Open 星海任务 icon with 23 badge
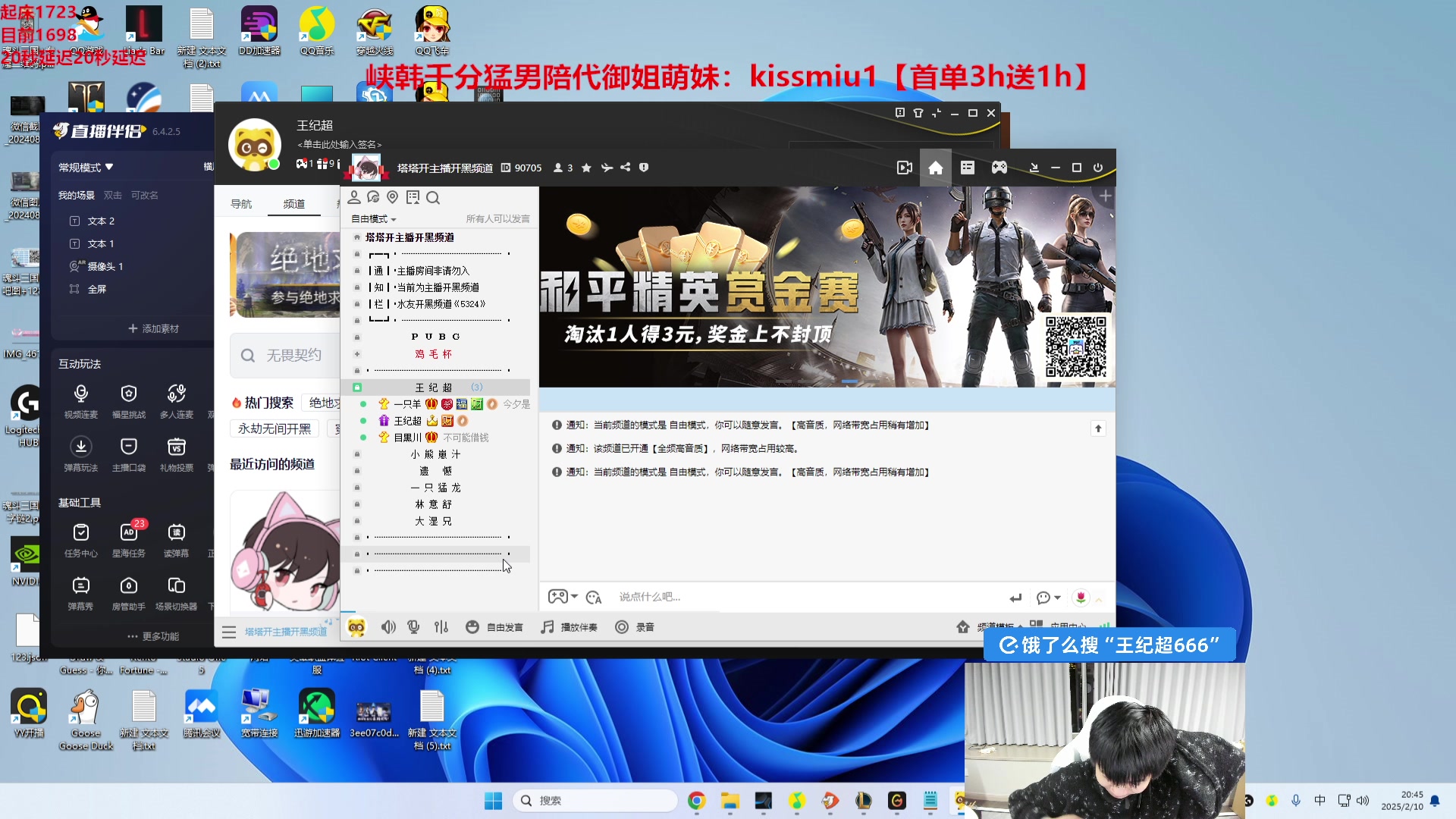1456x819 pixels. click(x=129, y=539)
